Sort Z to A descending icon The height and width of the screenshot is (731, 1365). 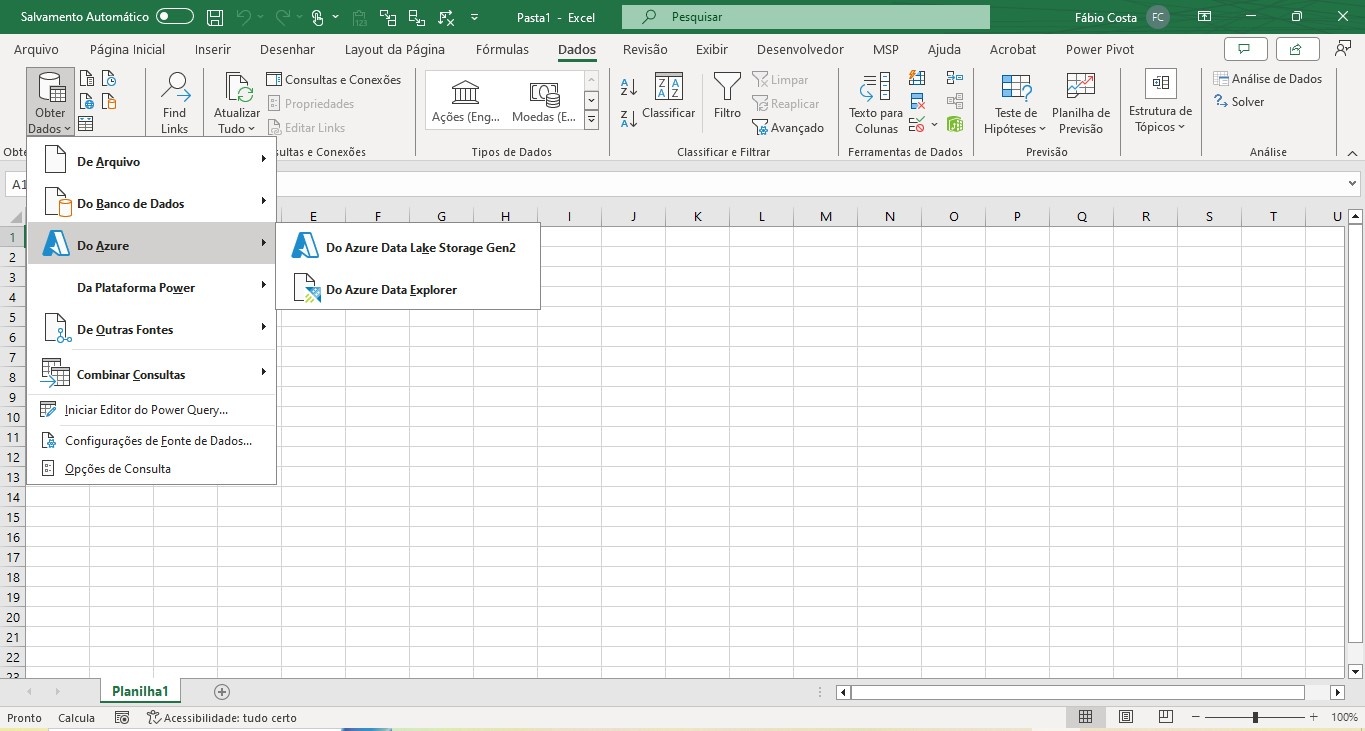(x=629, y=118)
